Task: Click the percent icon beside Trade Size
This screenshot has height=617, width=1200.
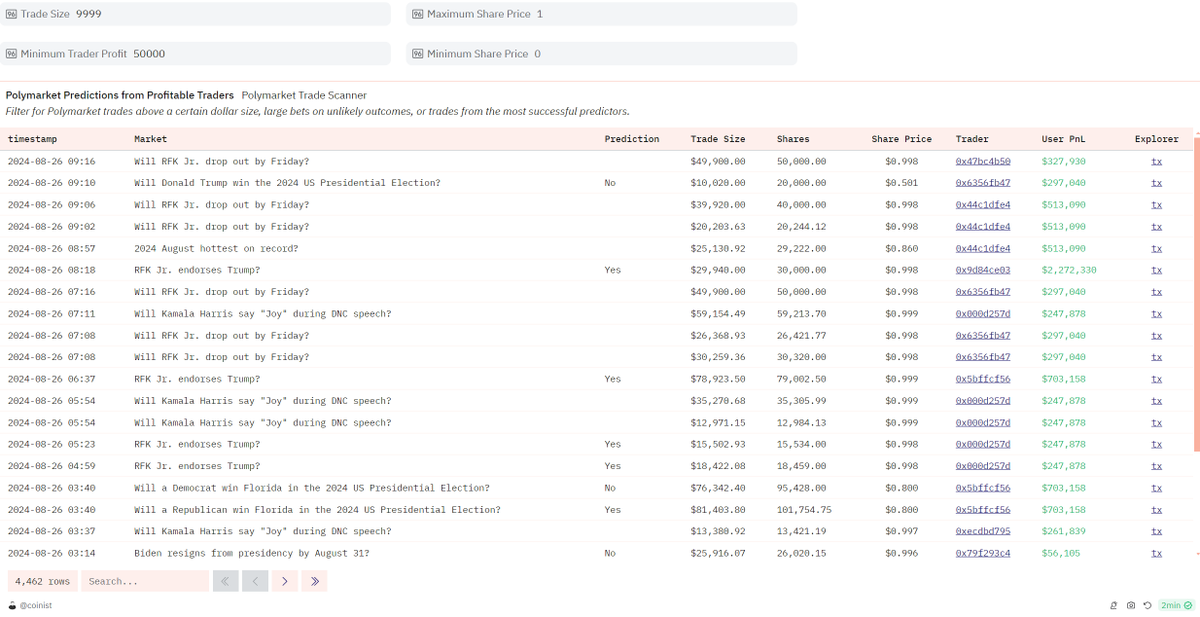Action: tap(12, 13)
